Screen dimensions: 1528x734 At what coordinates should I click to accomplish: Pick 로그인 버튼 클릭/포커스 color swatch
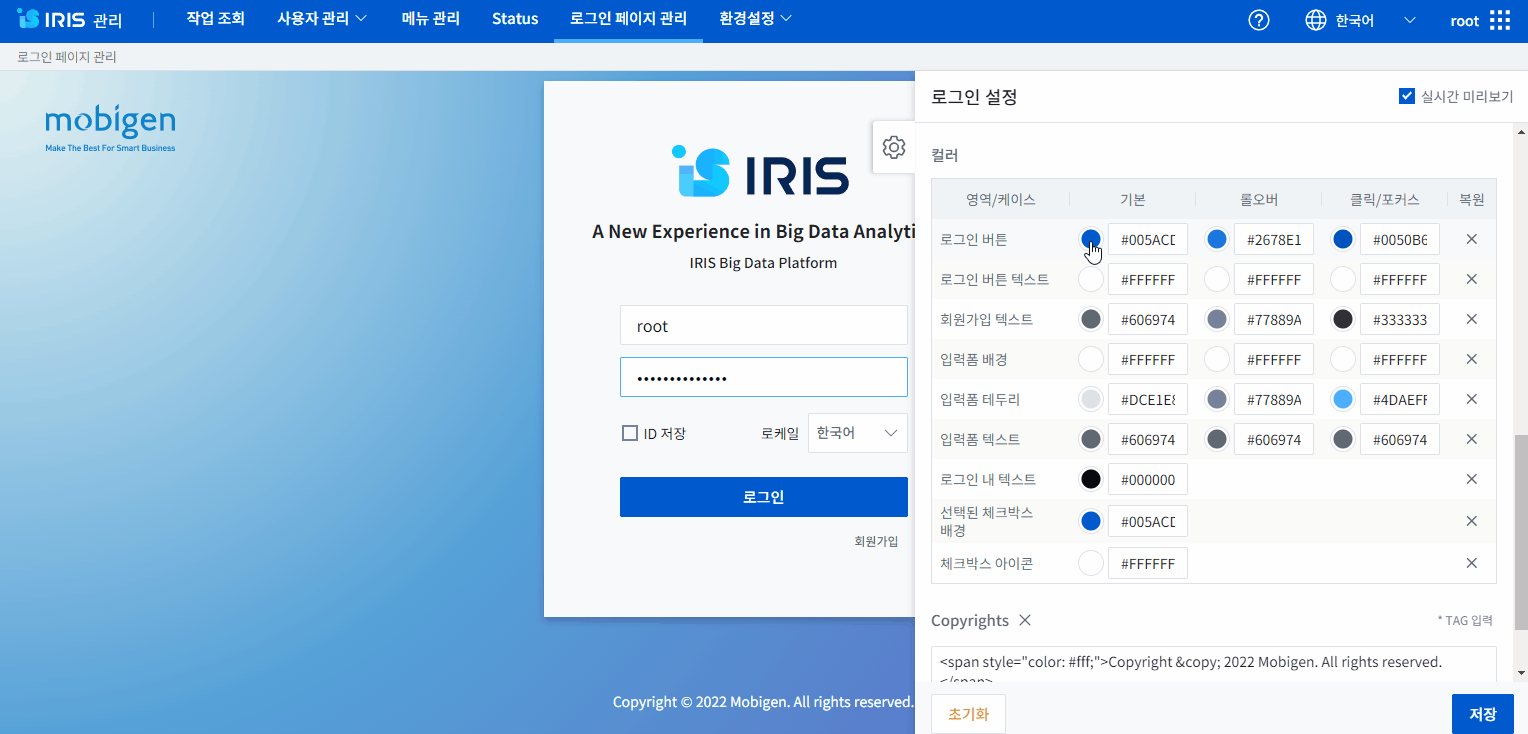pos(1343,239)
